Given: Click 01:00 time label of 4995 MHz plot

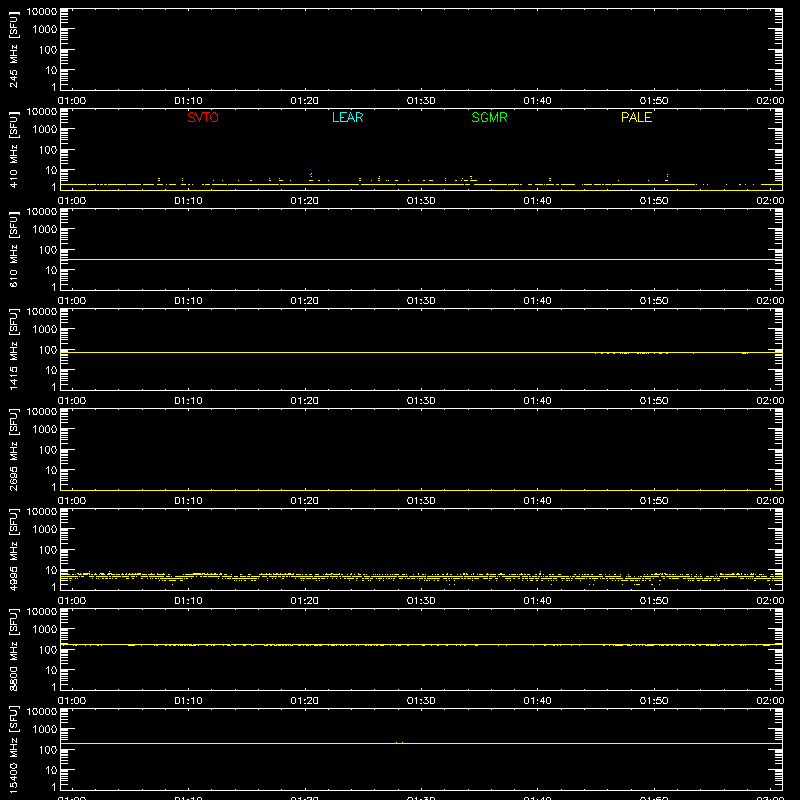Looking at the screenshot, I should pos(72,601).
